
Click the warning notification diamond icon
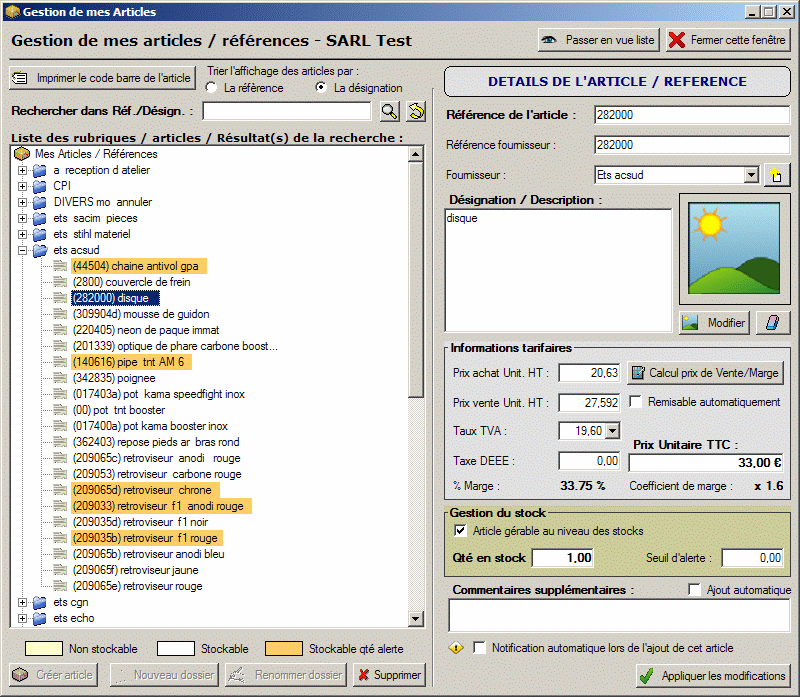point(456,648)
